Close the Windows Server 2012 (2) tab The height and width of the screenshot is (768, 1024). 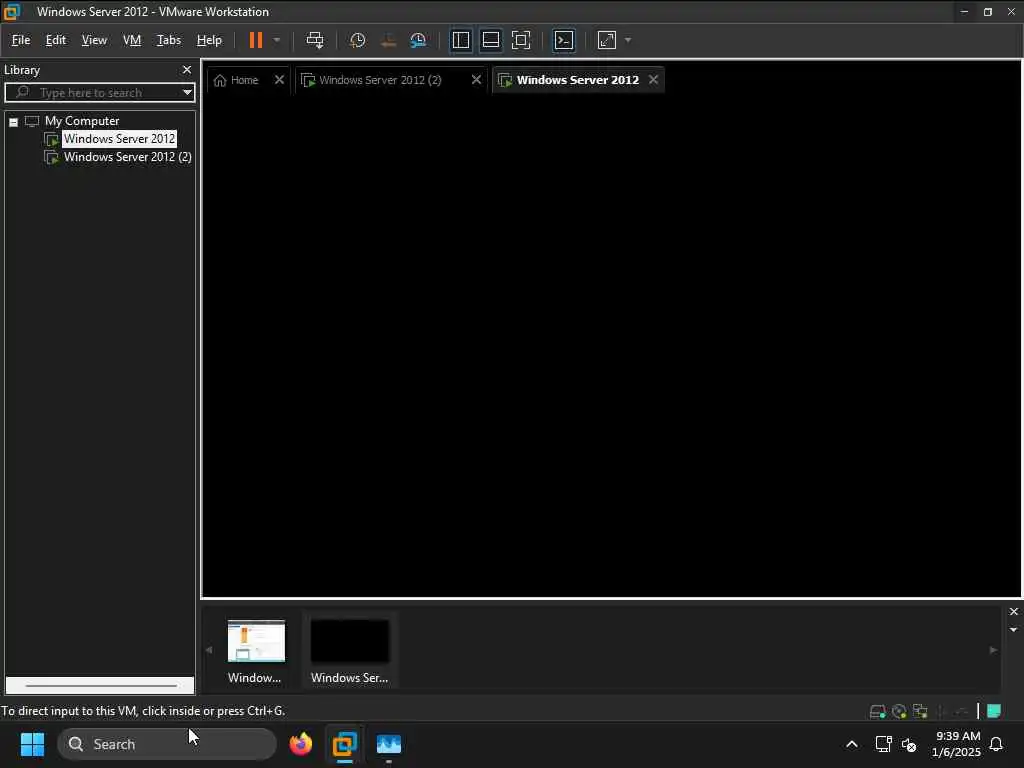click(x=476, y=80)
